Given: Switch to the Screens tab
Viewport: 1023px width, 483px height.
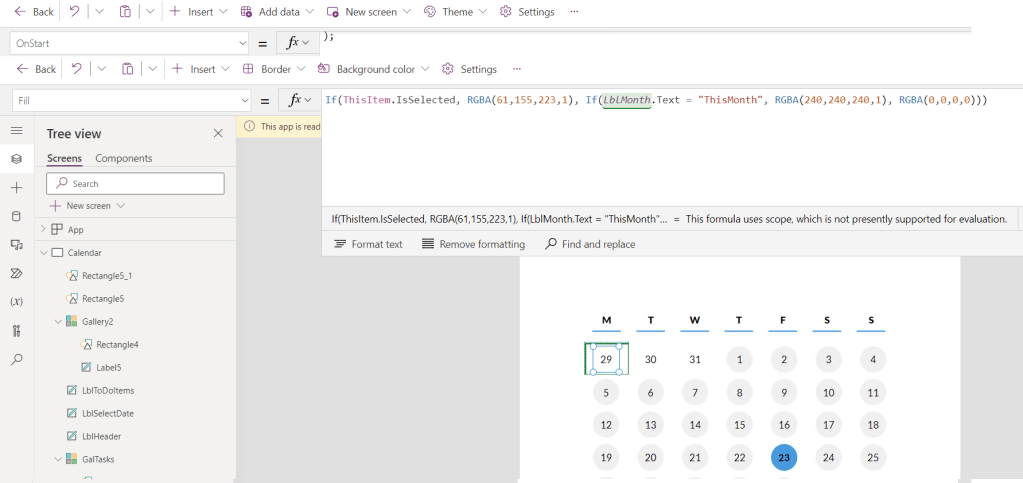Looking at the screenshot, I should [x=65, y=158].
